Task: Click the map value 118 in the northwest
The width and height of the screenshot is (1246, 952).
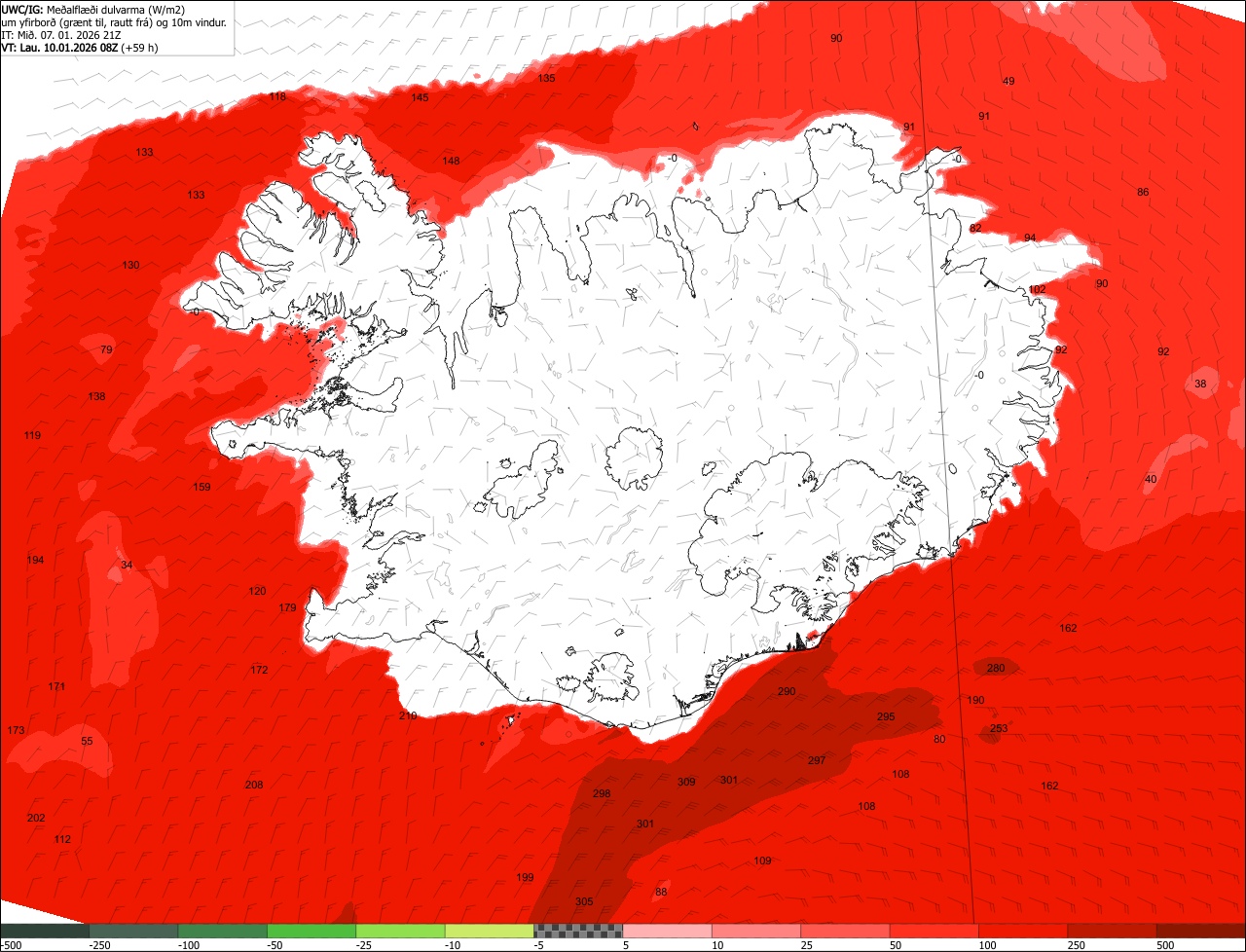Action: [x=277, y=96]
